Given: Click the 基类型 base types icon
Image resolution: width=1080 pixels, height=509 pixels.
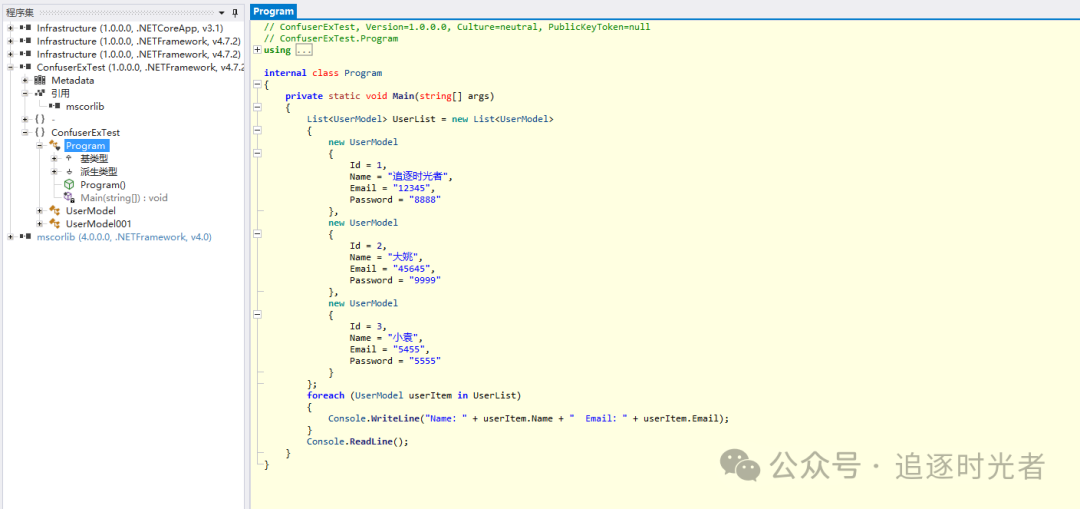Looking at the screenshot, I should [69, 159].
